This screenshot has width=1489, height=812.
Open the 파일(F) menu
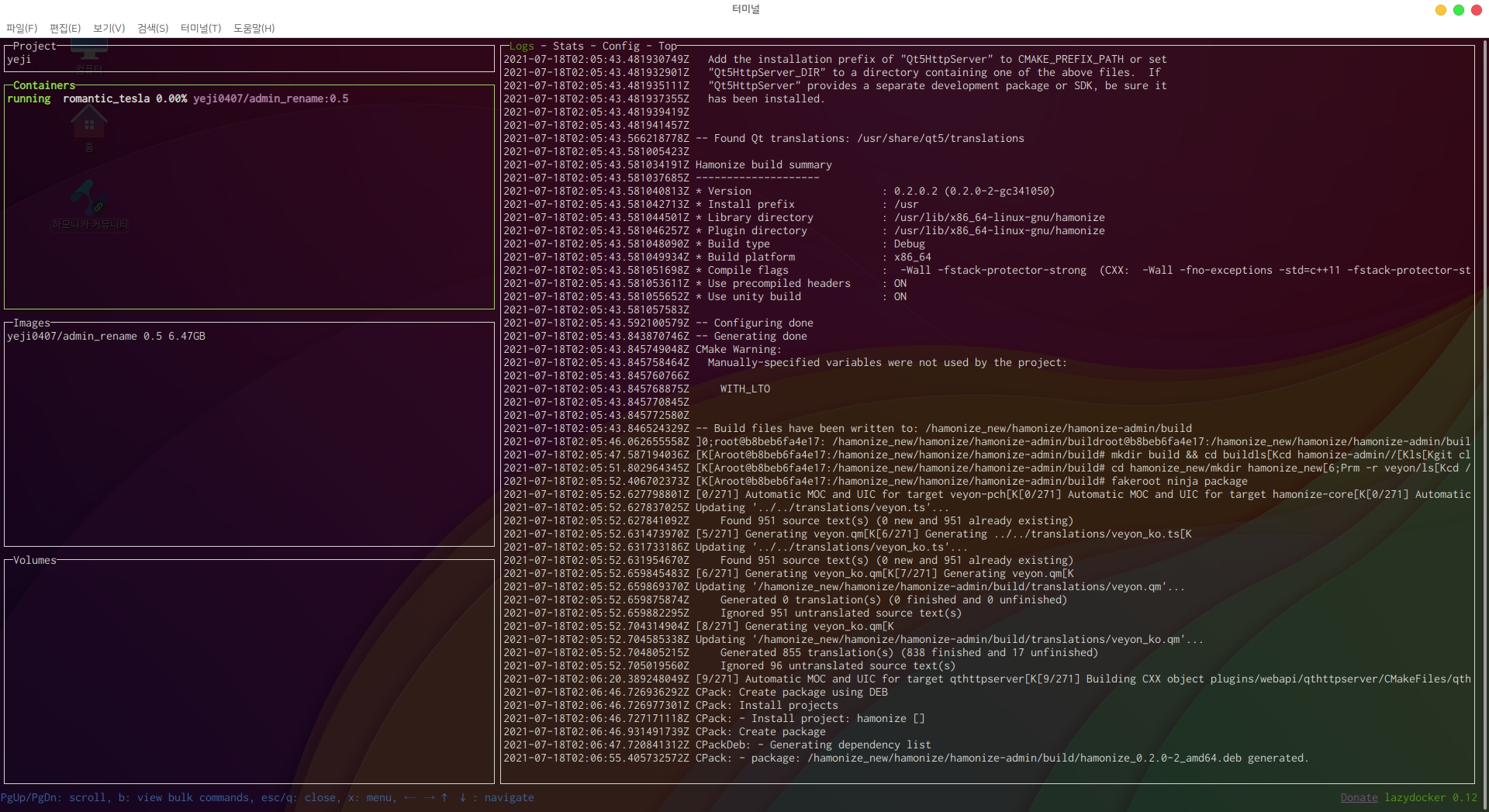click(22, 28)
